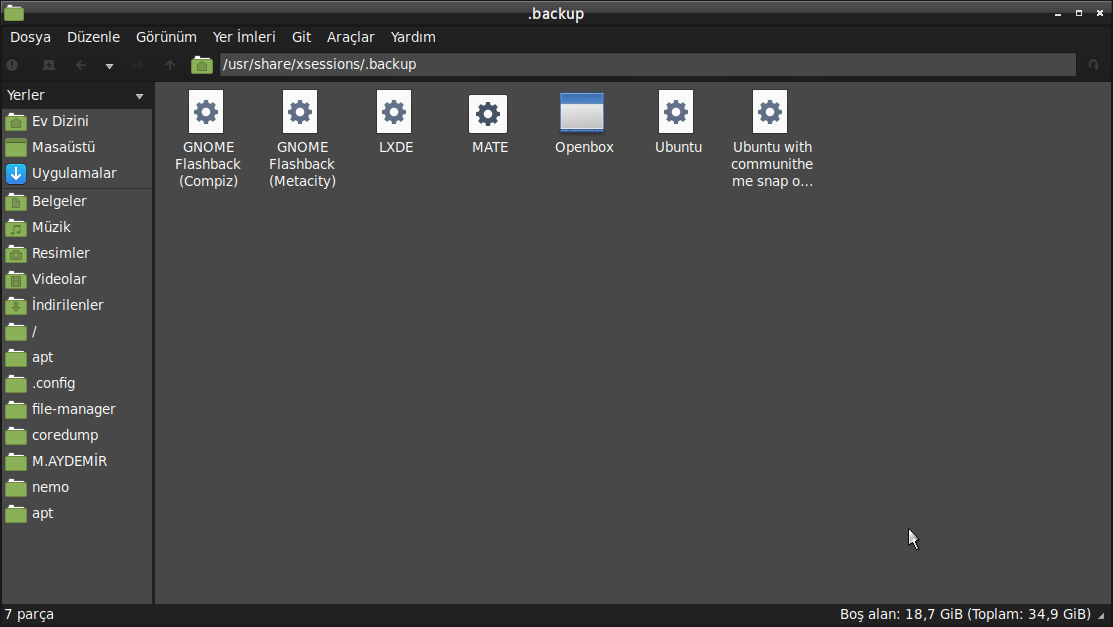Open the root / bookmark in sidebar
This screenshot has height=627, width=1113.
(x=77, y=332)
